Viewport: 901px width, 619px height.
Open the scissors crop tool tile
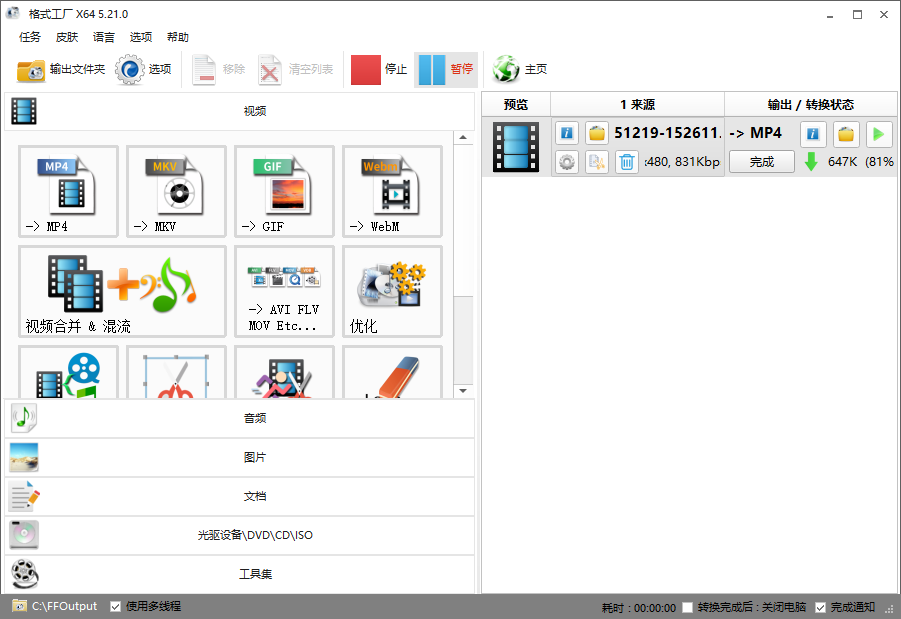point(176,372)
